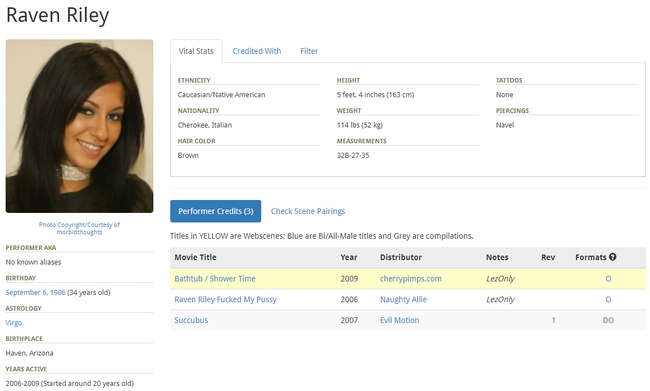Open the Virgo astrology link
Screen dimensions: 650x391
(14, 323)
